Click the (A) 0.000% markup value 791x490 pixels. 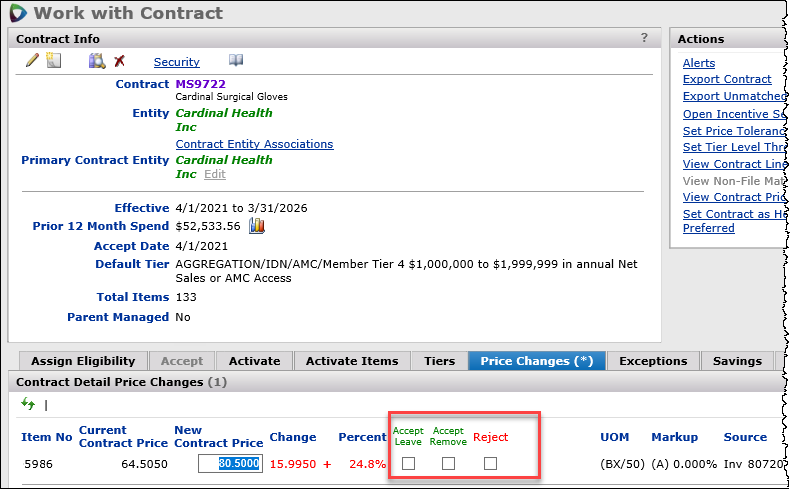[x=684, y=464]
